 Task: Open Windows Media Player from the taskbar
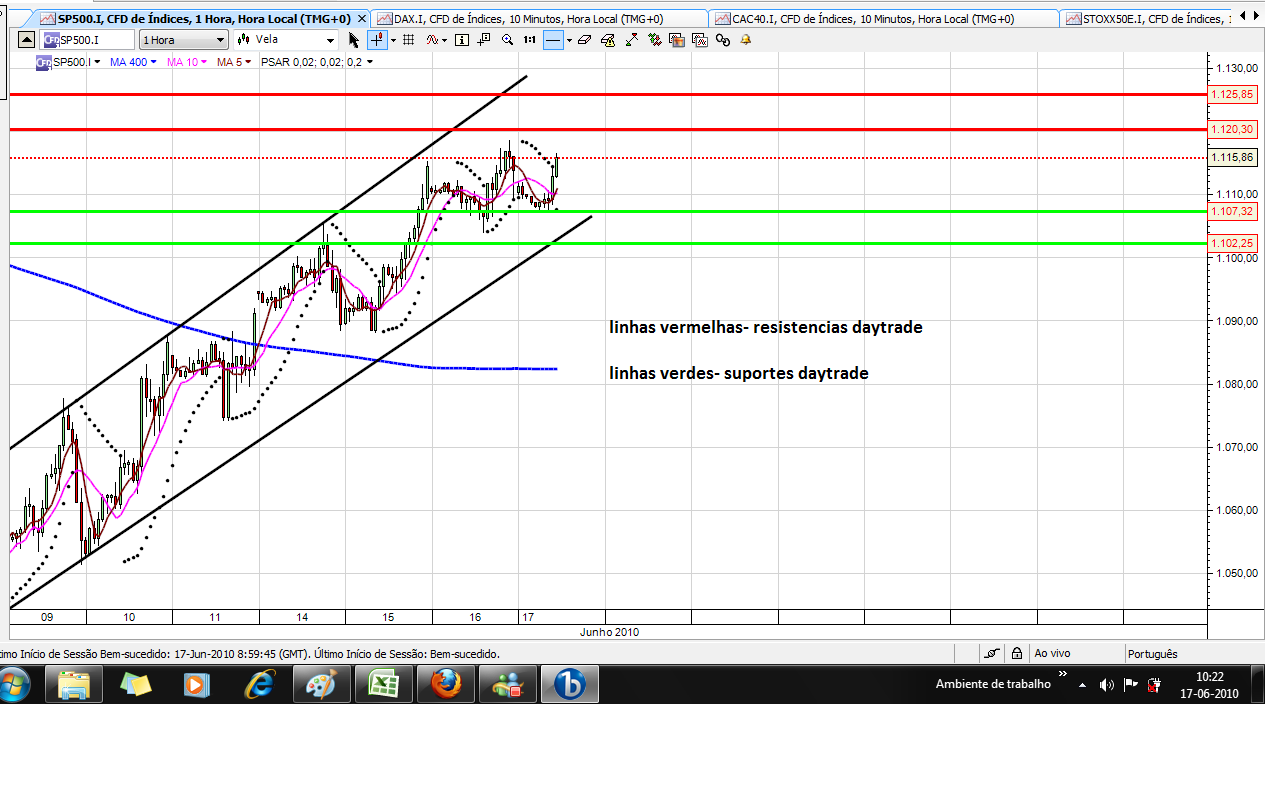[x=197, y=685]
